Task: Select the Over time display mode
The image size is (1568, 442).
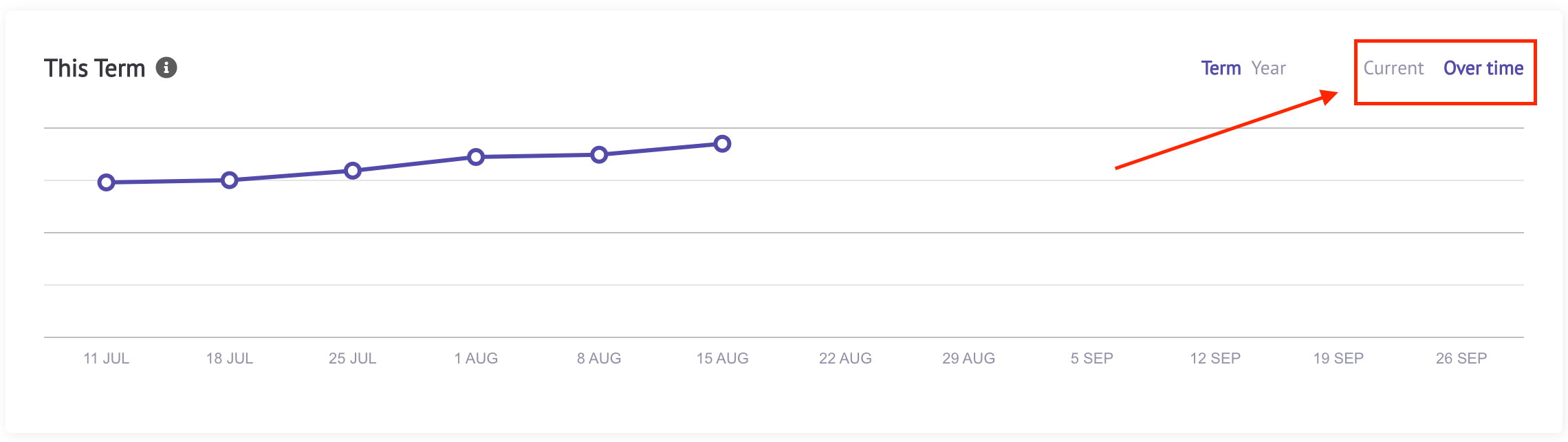Action: tap(1483, 68)
